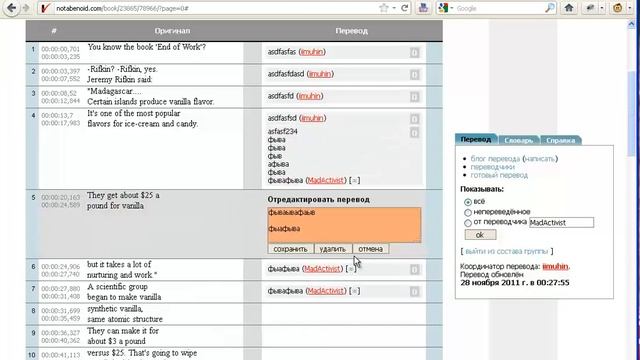Go back using browser back arrow
The width and height of the screenshot is (640, 360).
(11, 8)
